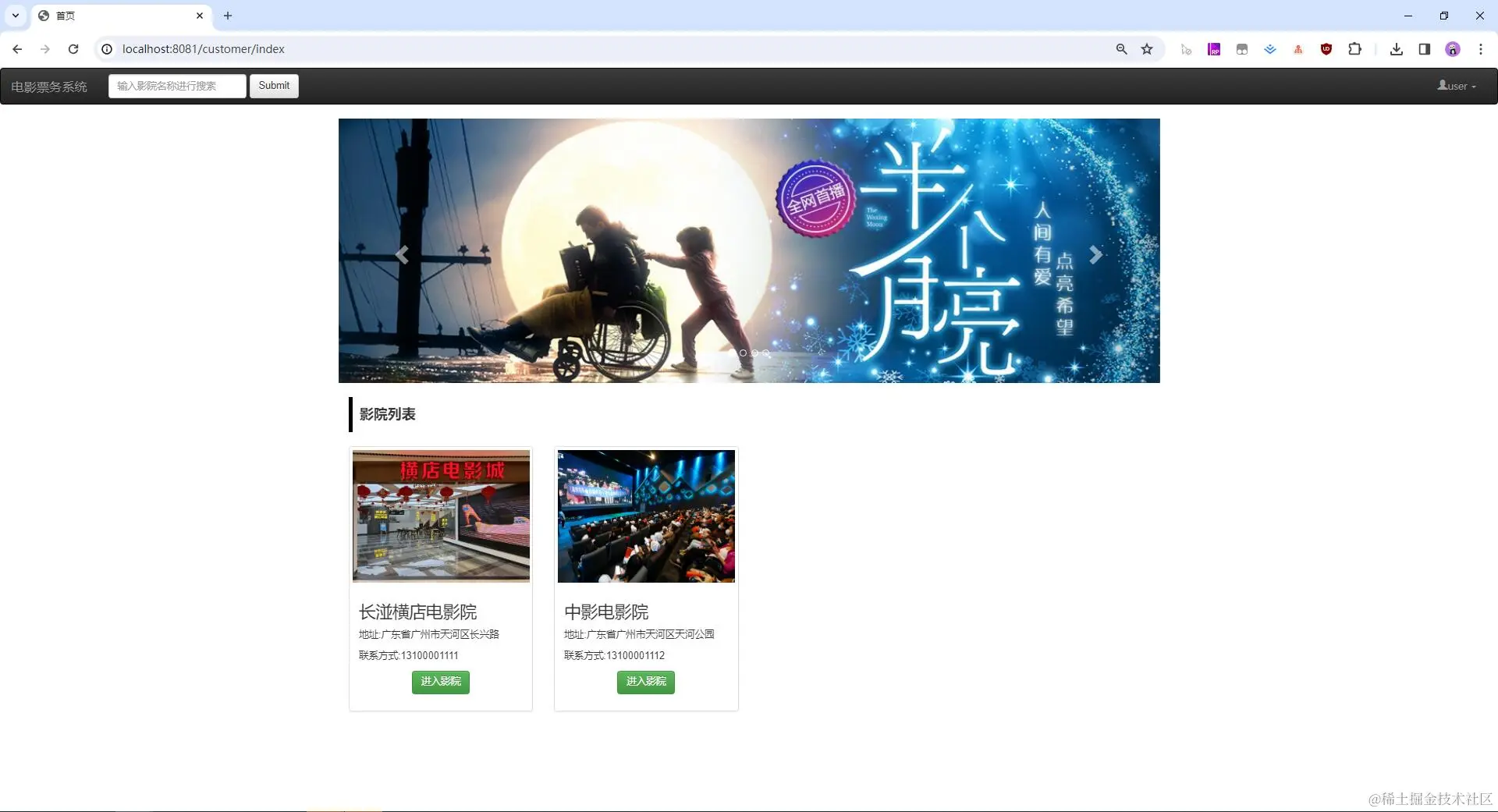Click the orange flame extension icon
The image size is (1498, 812).
[x=1298, y=49]
